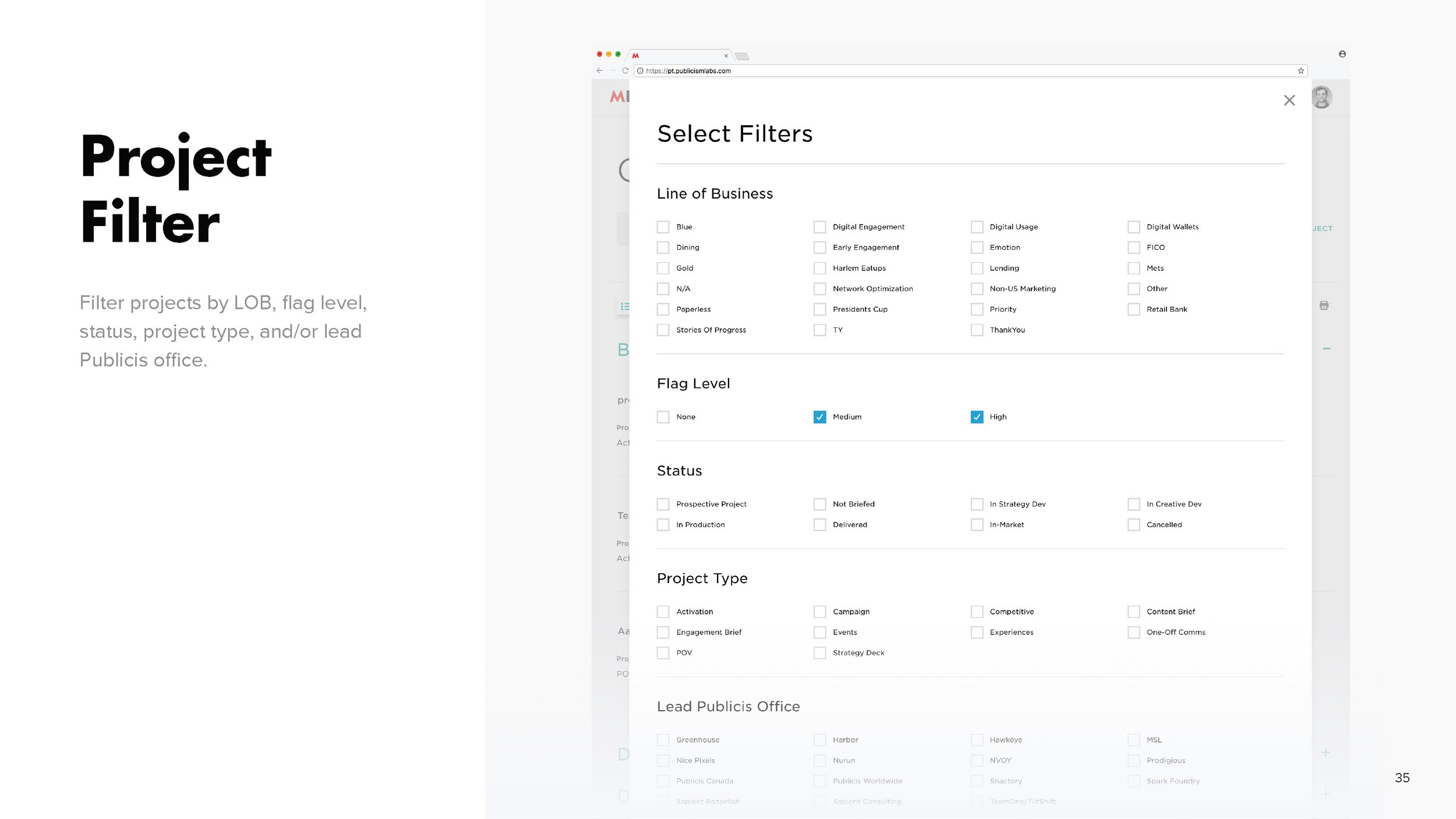Check the Digital Engagement checkbox
1456x819 pixels.
click(x=819, y=227)
